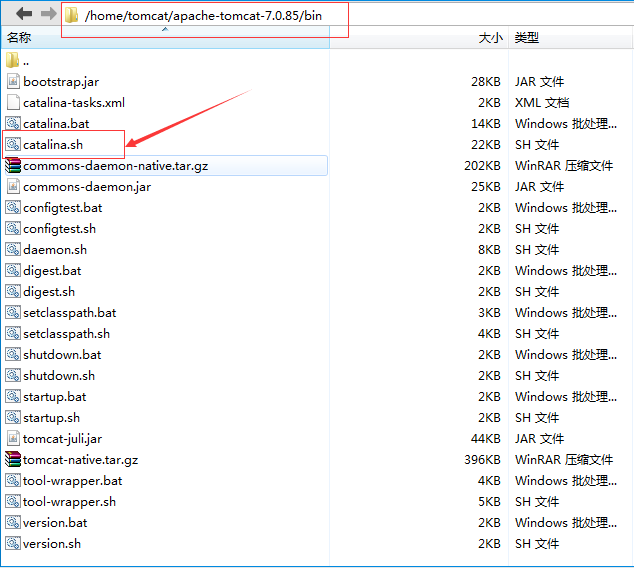634x568 pixels.
Task: Click the 22KB size of catalina.sh
Action: [486, 145]
